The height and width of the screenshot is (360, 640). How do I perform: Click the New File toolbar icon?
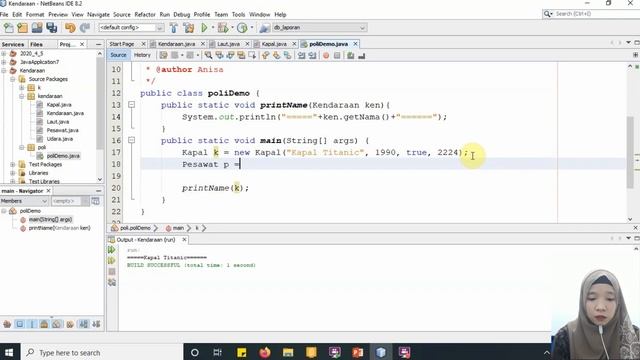pyautogui.click(x=9, y=28)
